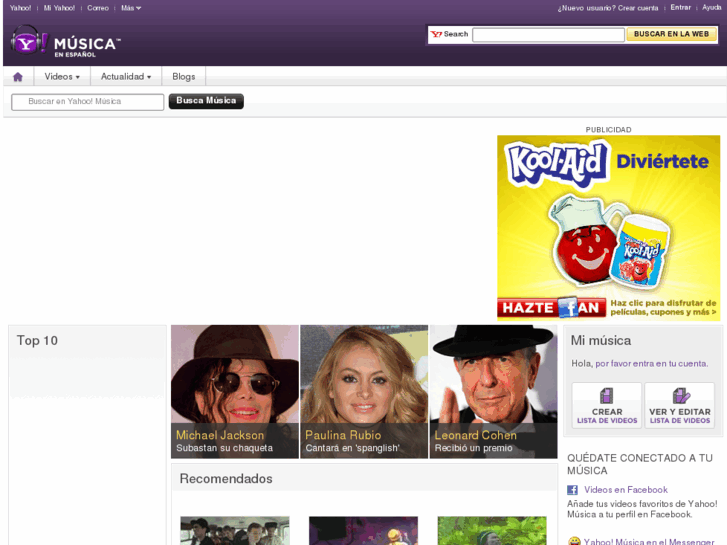Click Videos en Facebook link

click(x=626, y=490)
